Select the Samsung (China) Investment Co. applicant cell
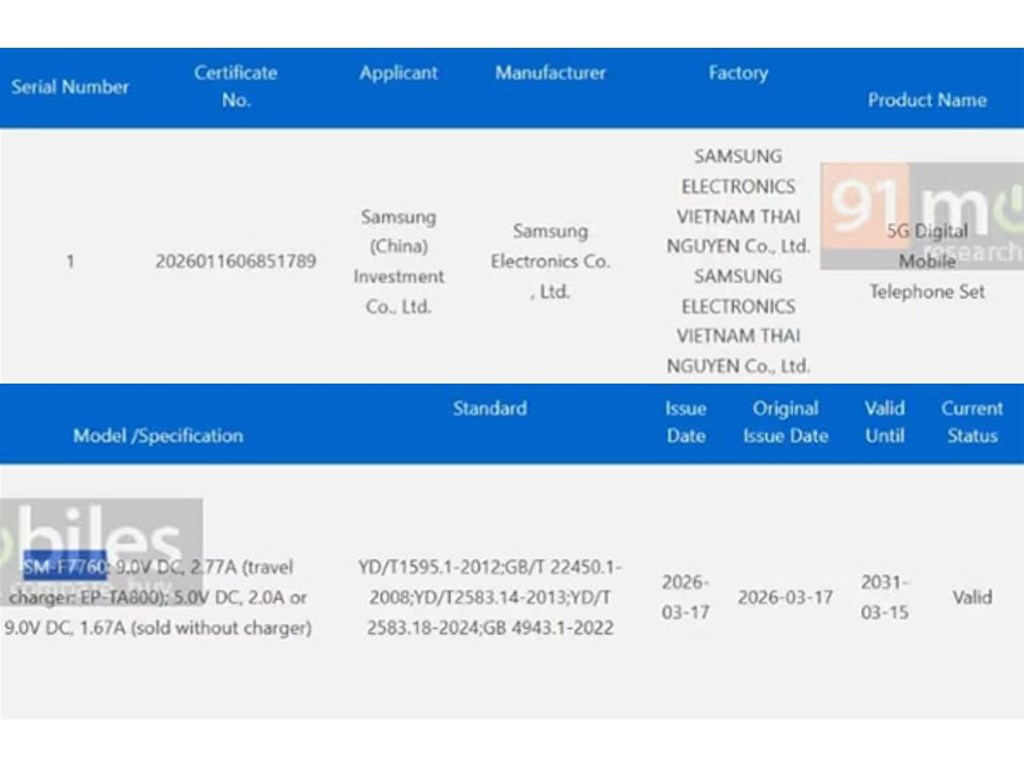Viewport: 1024px width, 768px height. (399, 262)
